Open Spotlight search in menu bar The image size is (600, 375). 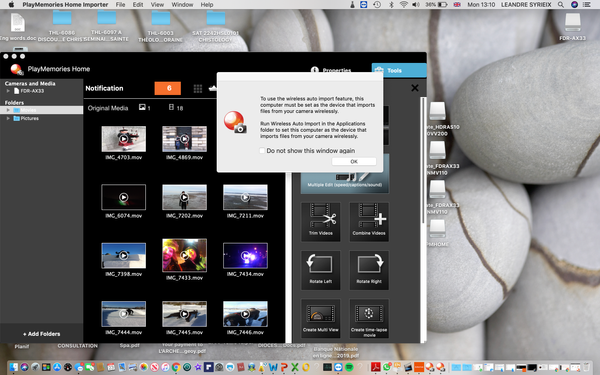561,5
